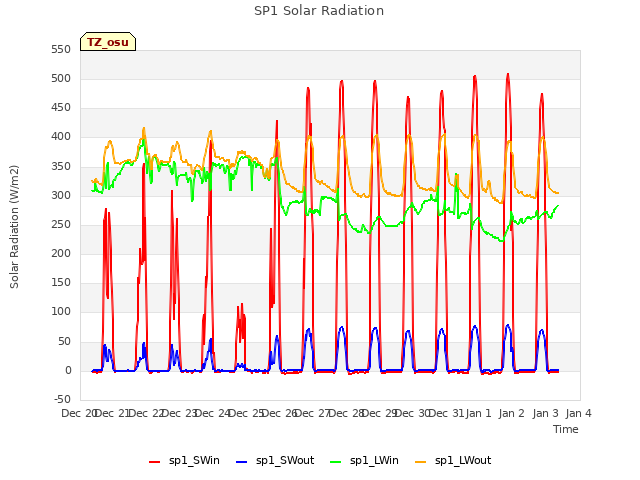
Task: Click the 150 y-axis tick label
Action: 61,282
